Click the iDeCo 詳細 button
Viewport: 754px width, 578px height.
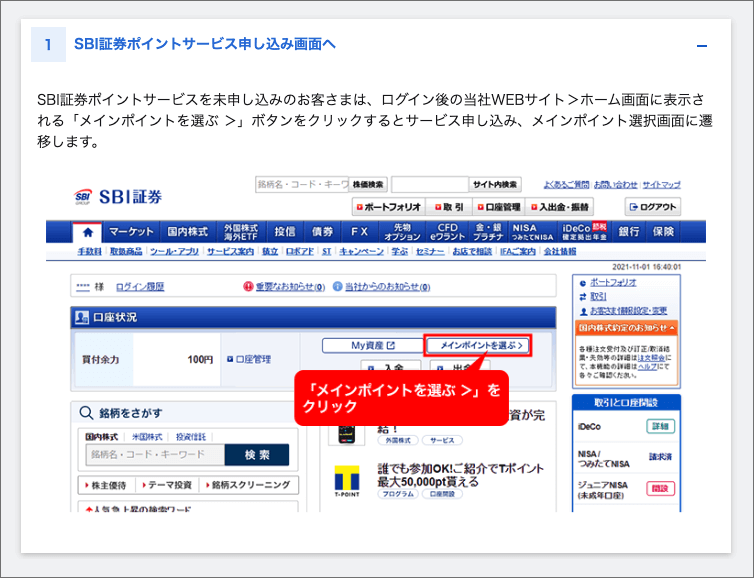point(660,427)
